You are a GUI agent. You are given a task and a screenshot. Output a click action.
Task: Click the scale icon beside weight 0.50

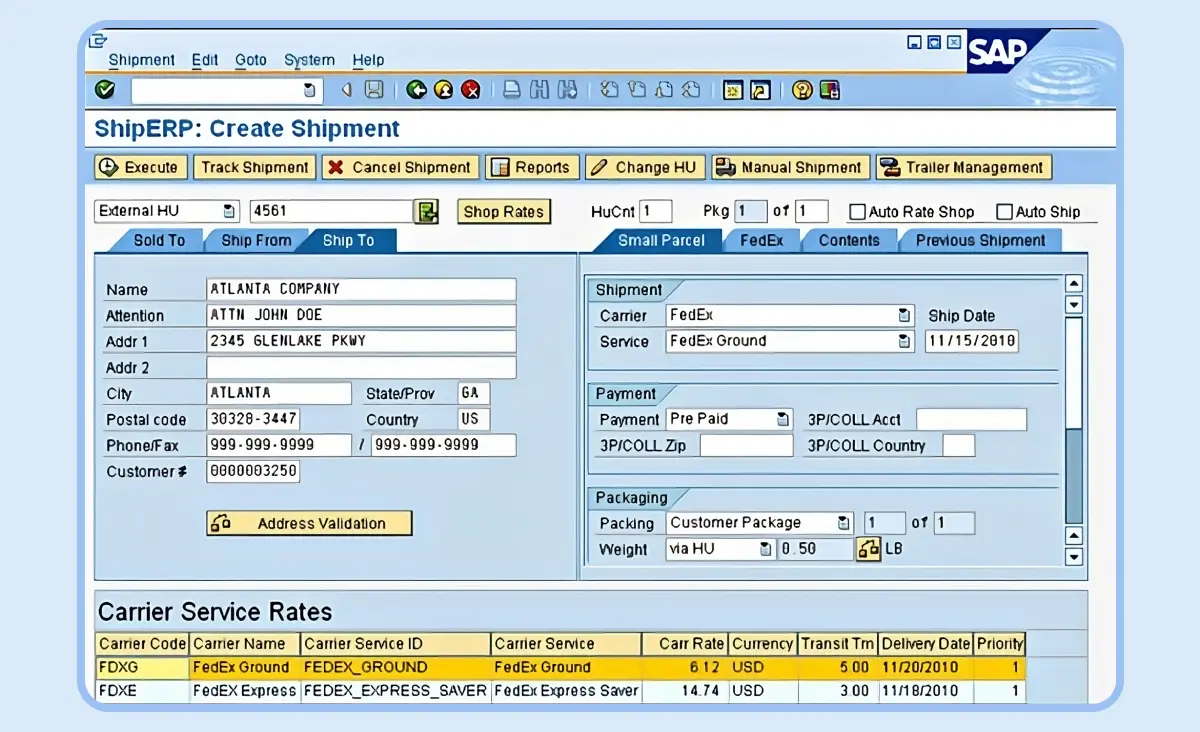pos(868,549)
